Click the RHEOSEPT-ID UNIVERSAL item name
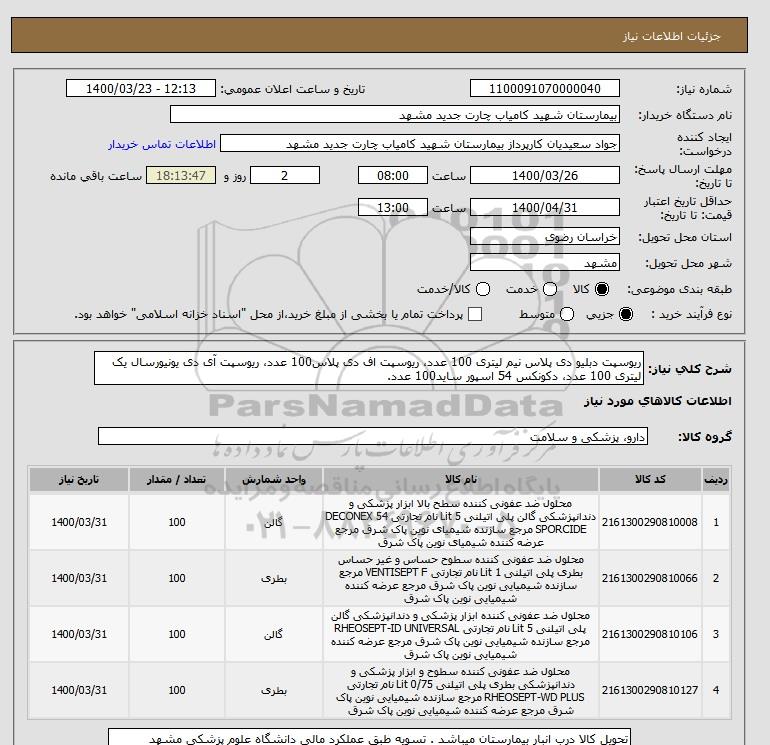 [x=461, y=635]
